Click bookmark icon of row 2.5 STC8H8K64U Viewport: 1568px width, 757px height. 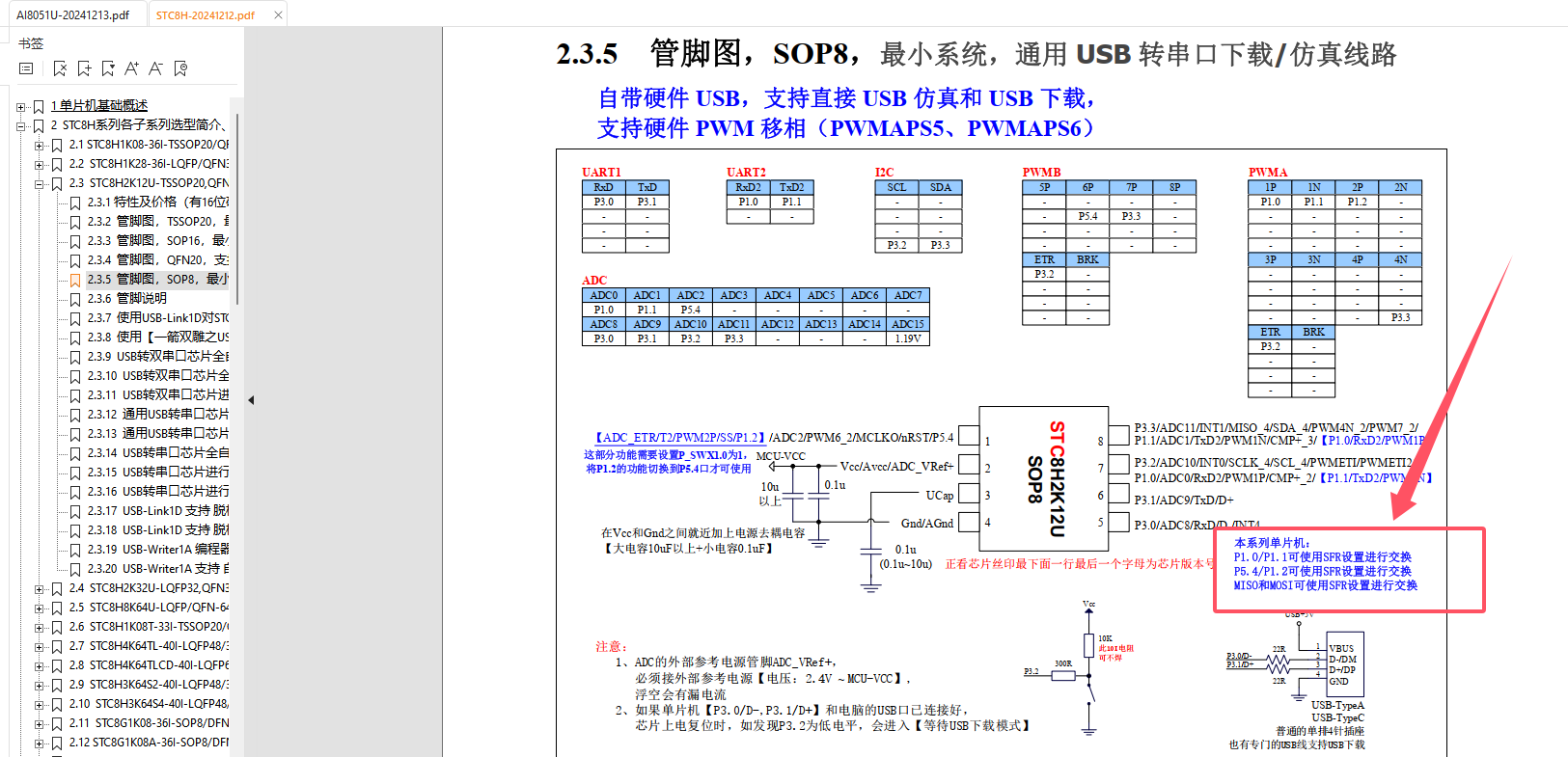pyautogui.click(x=57, y=608)
